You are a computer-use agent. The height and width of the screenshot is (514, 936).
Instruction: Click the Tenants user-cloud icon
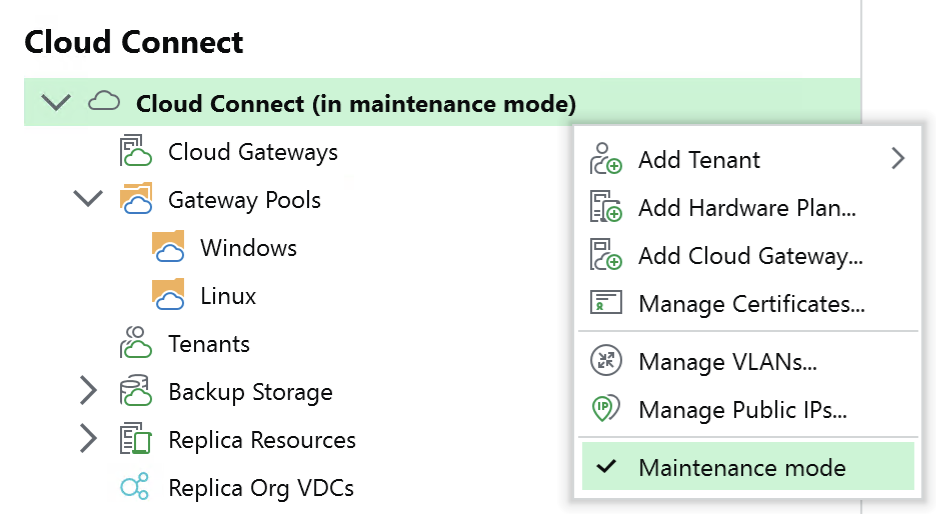point(136,343)
